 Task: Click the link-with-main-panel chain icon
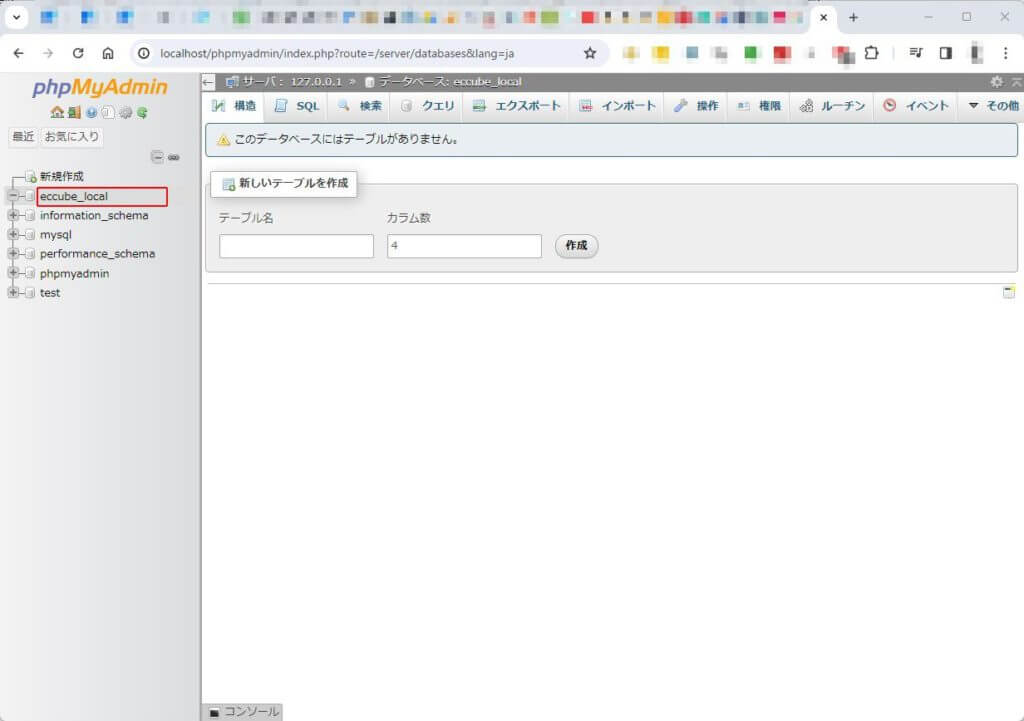pos(173,157)
